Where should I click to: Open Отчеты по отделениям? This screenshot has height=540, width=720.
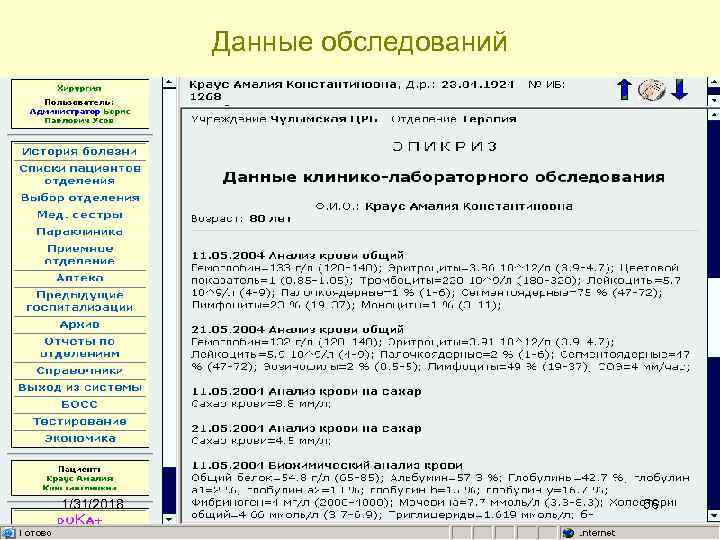(80, 348)
